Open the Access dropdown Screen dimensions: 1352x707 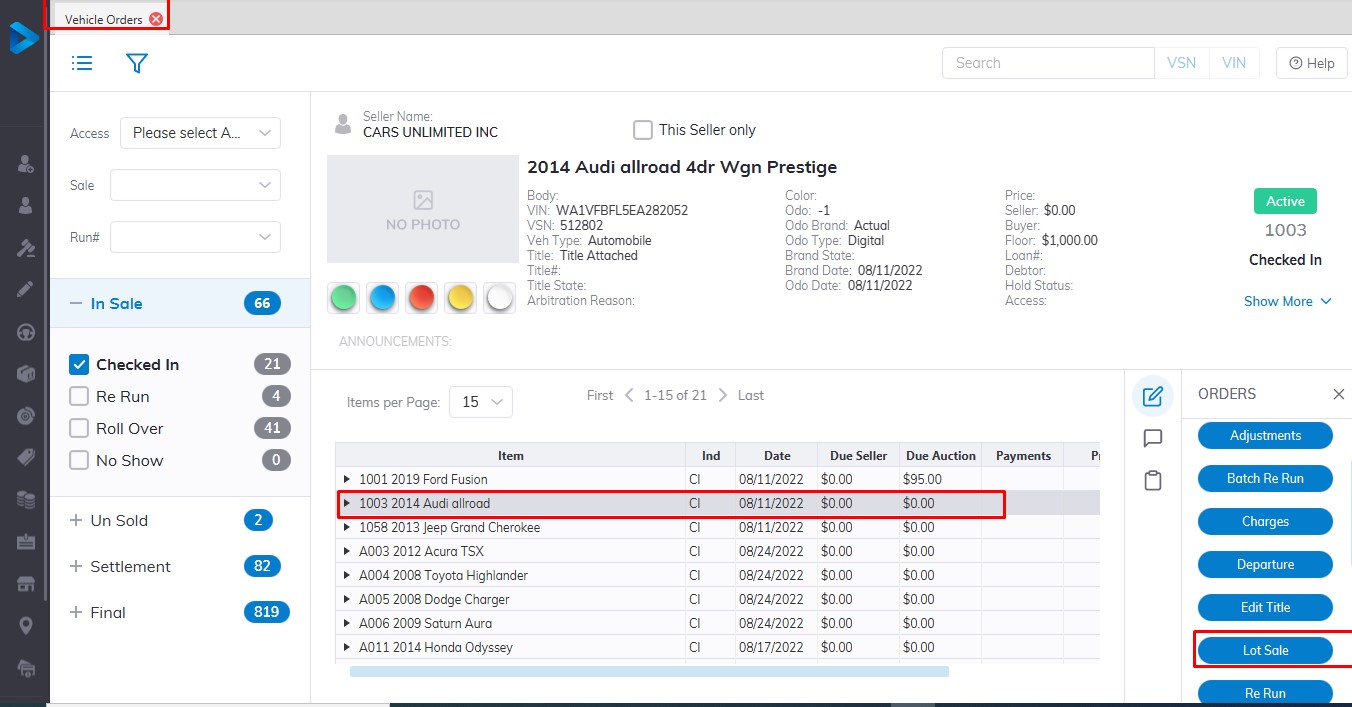point(200,133)
